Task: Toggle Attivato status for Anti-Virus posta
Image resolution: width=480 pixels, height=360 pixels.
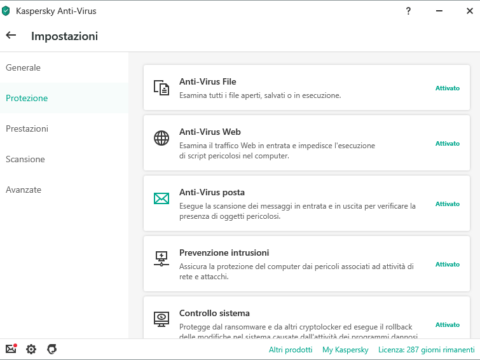Action: (447, 204)
